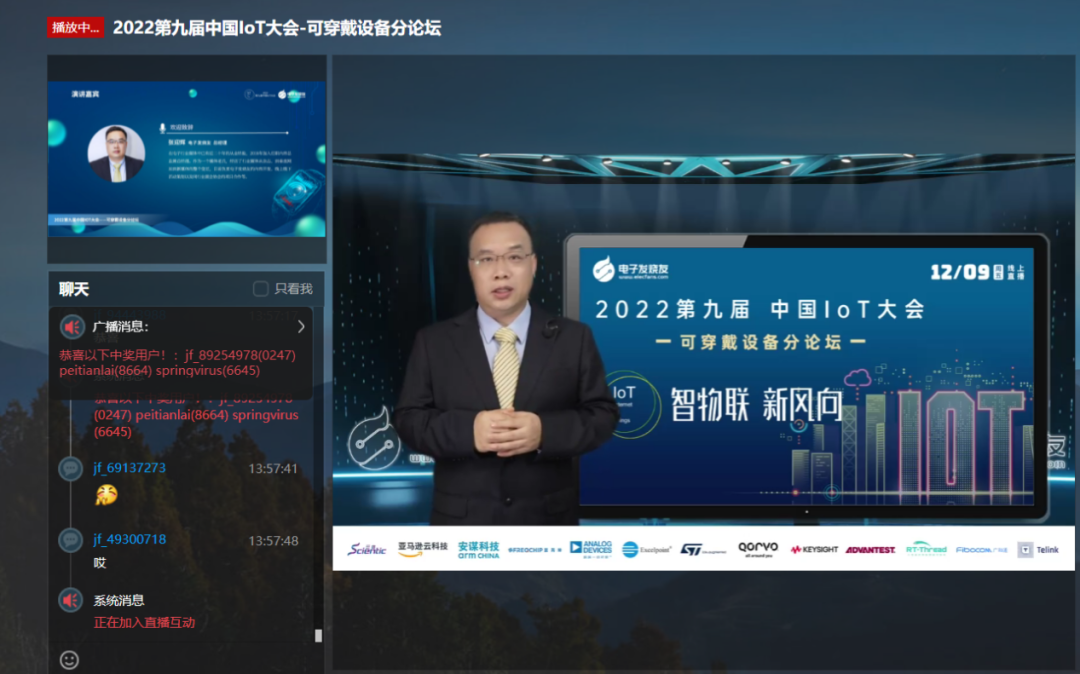Click the livestream title 2022第九届中国IoT大会

point(277,28)
